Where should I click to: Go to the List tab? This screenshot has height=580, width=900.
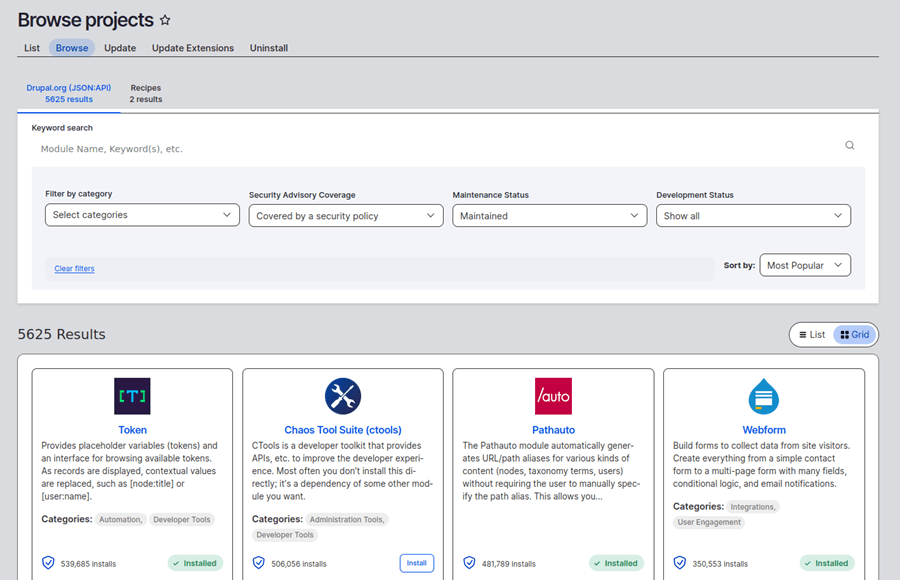click(x=32, y=48)
